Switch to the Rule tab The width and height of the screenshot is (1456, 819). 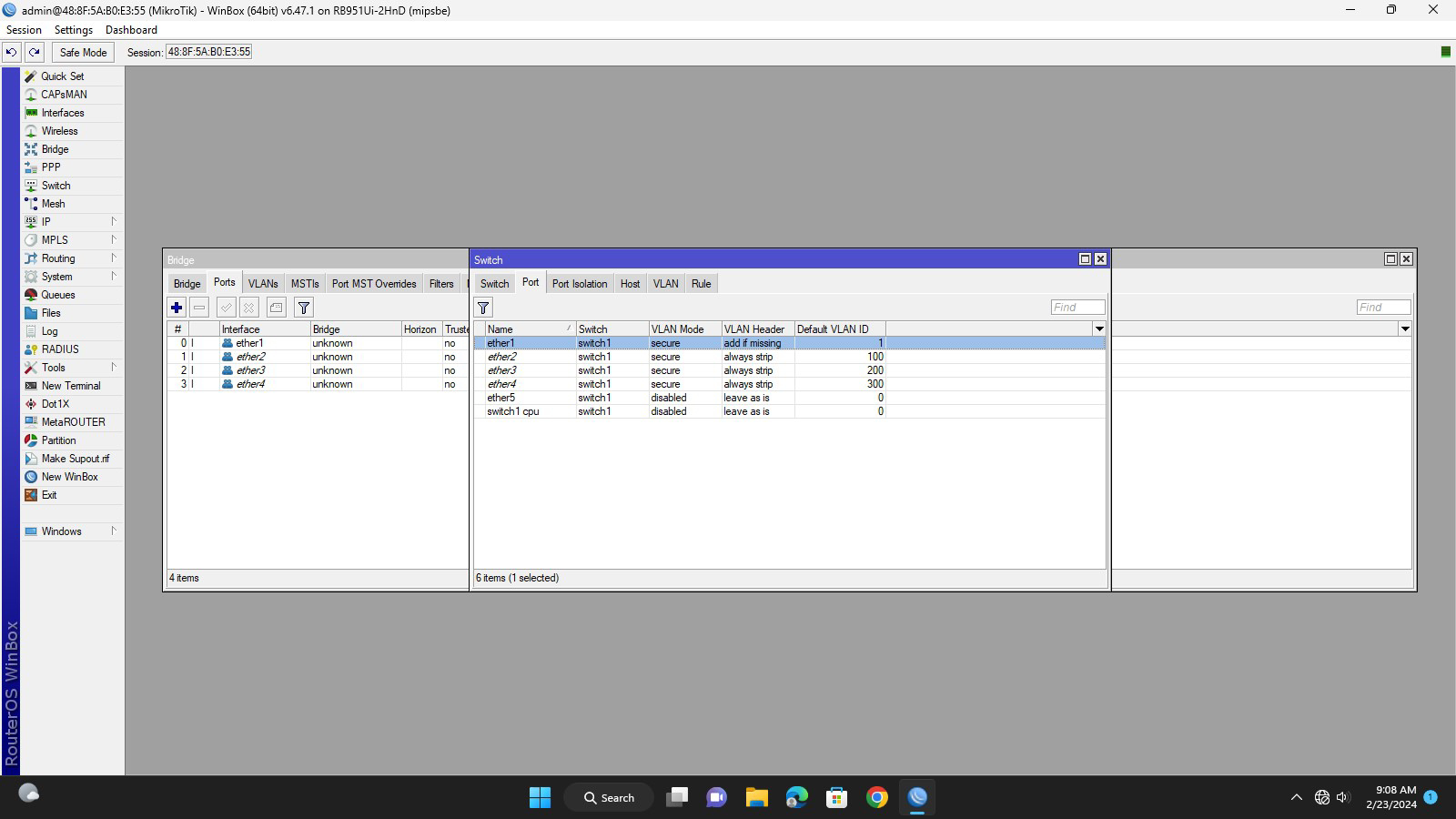click(x=701, y=284)
